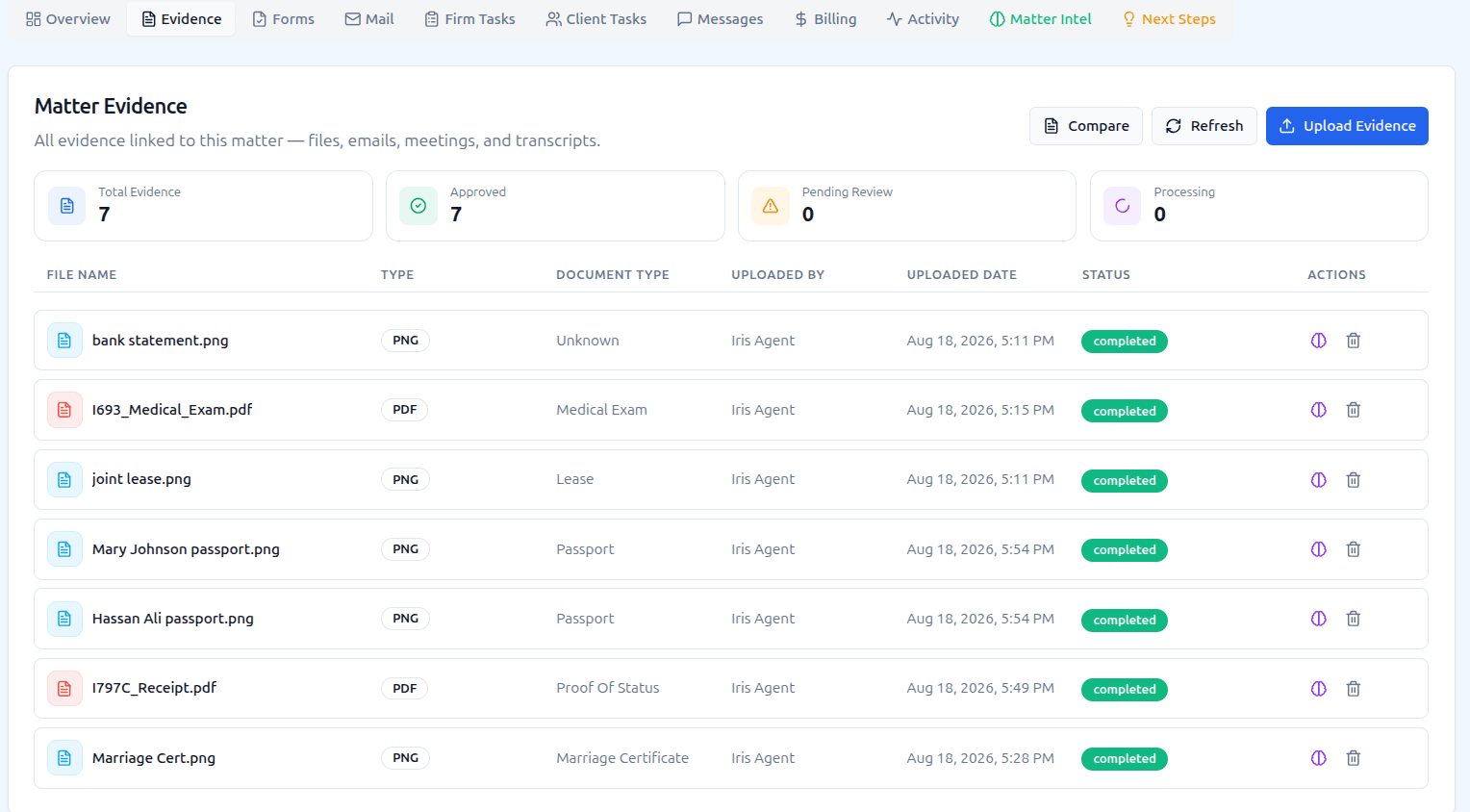Viewport: 1470px width, 812px height.
Task: Switch to the Overview tab
Action: coord(68,19)
